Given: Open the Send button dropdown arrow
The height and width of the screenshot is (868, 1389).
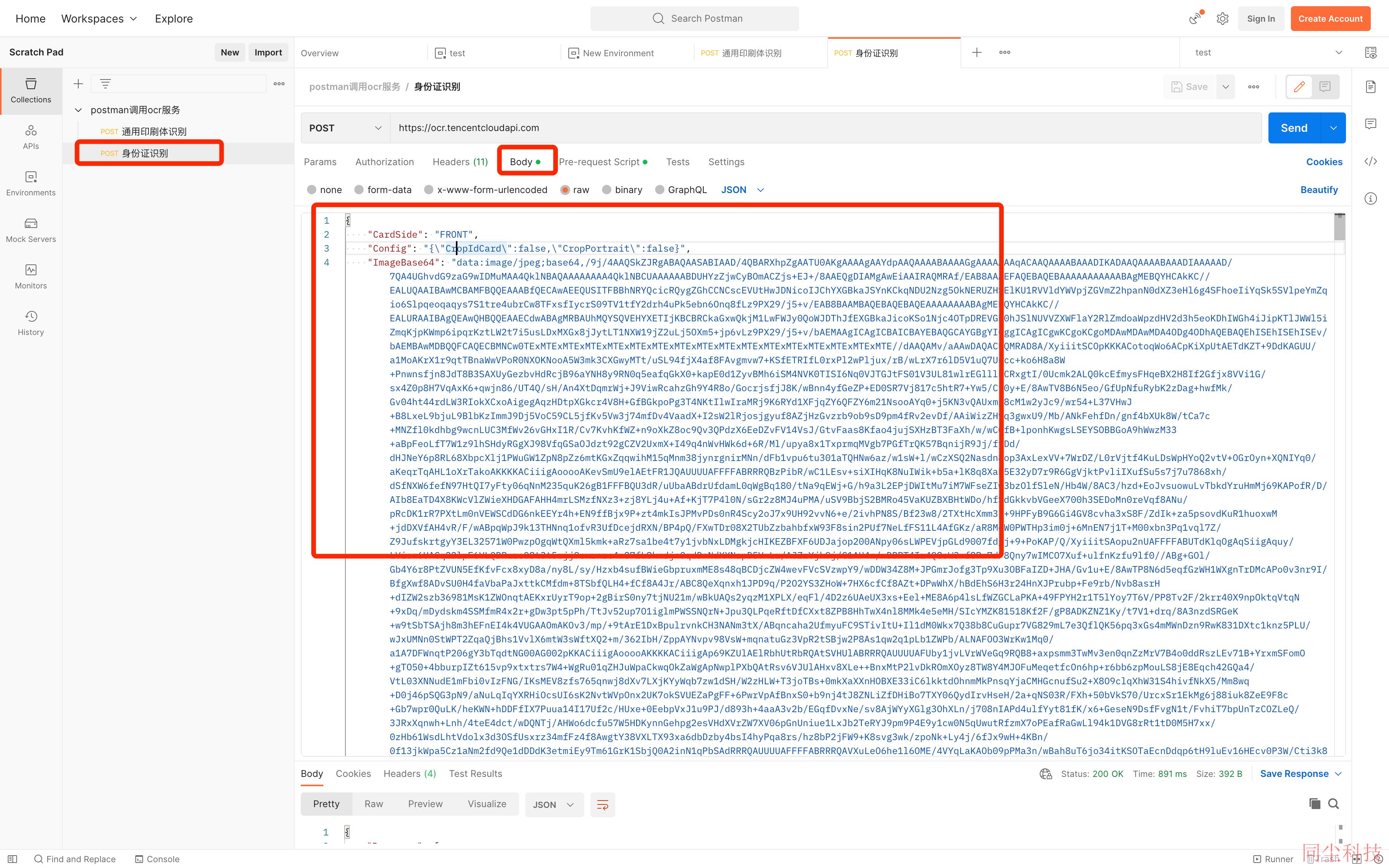Looking at the screenshot, I should tap(1333, 128).
